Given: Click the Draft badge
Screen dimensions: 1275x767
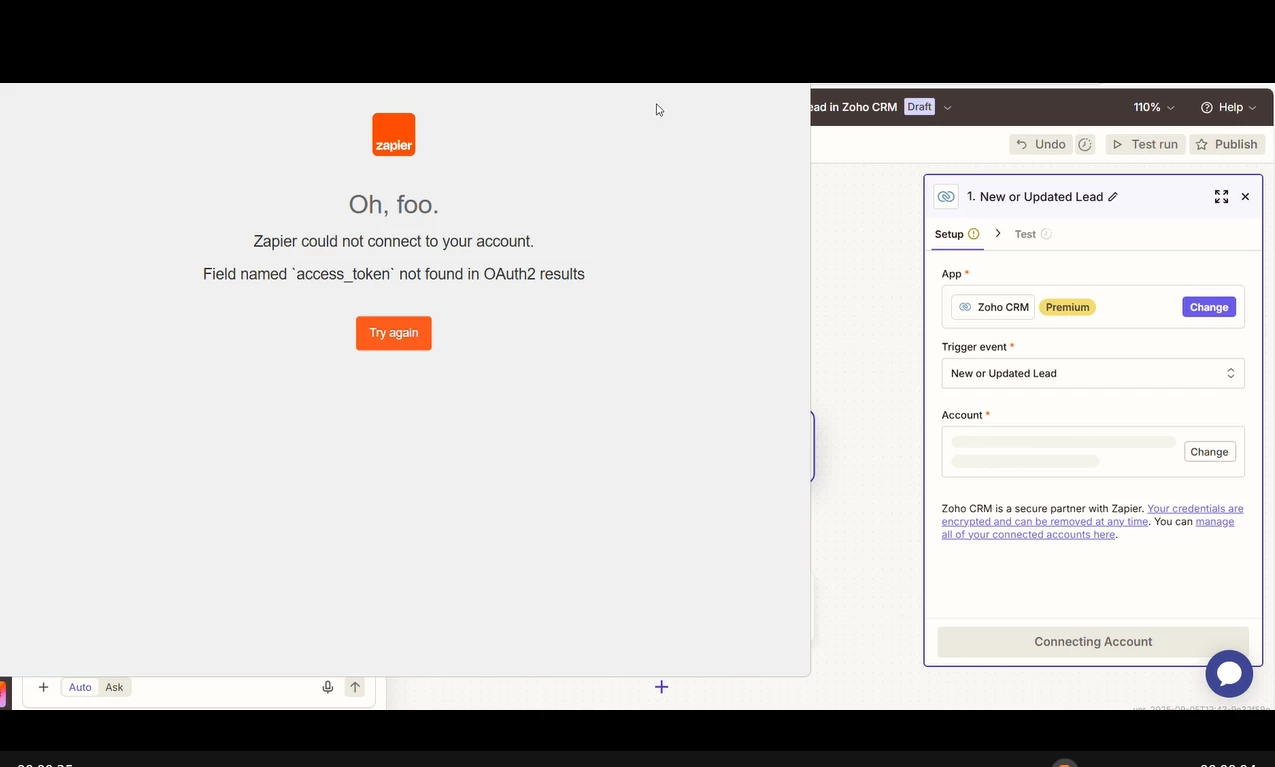Looking at the screenshot, I should [x=919, y=107].
